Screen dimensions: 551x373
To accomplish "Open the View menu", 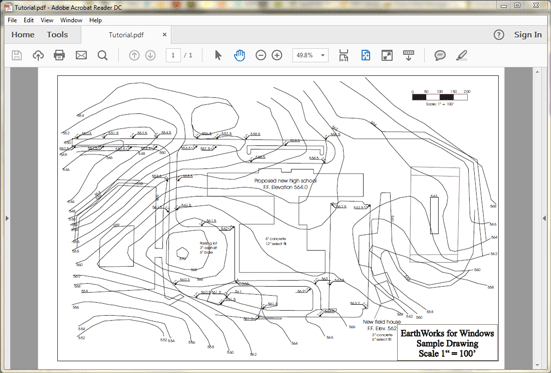I will tap(47, 20).
